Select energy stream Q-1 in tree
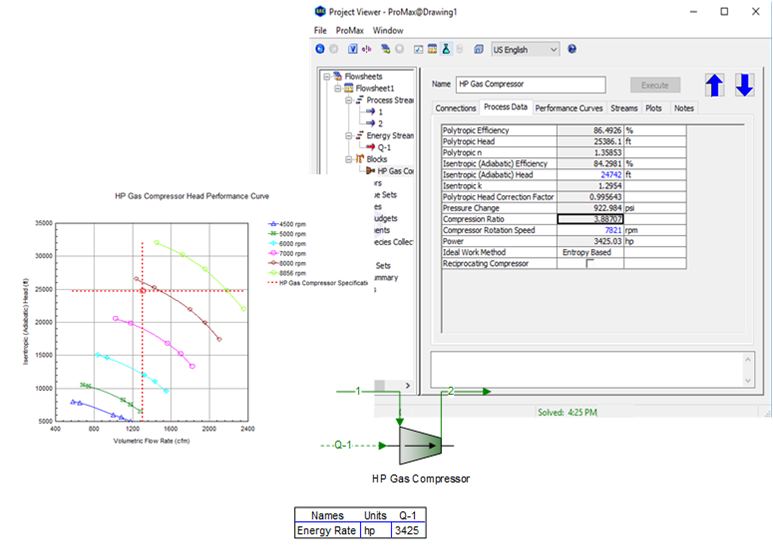This screenshot has width=773, height=554. (x=385, y=147)
